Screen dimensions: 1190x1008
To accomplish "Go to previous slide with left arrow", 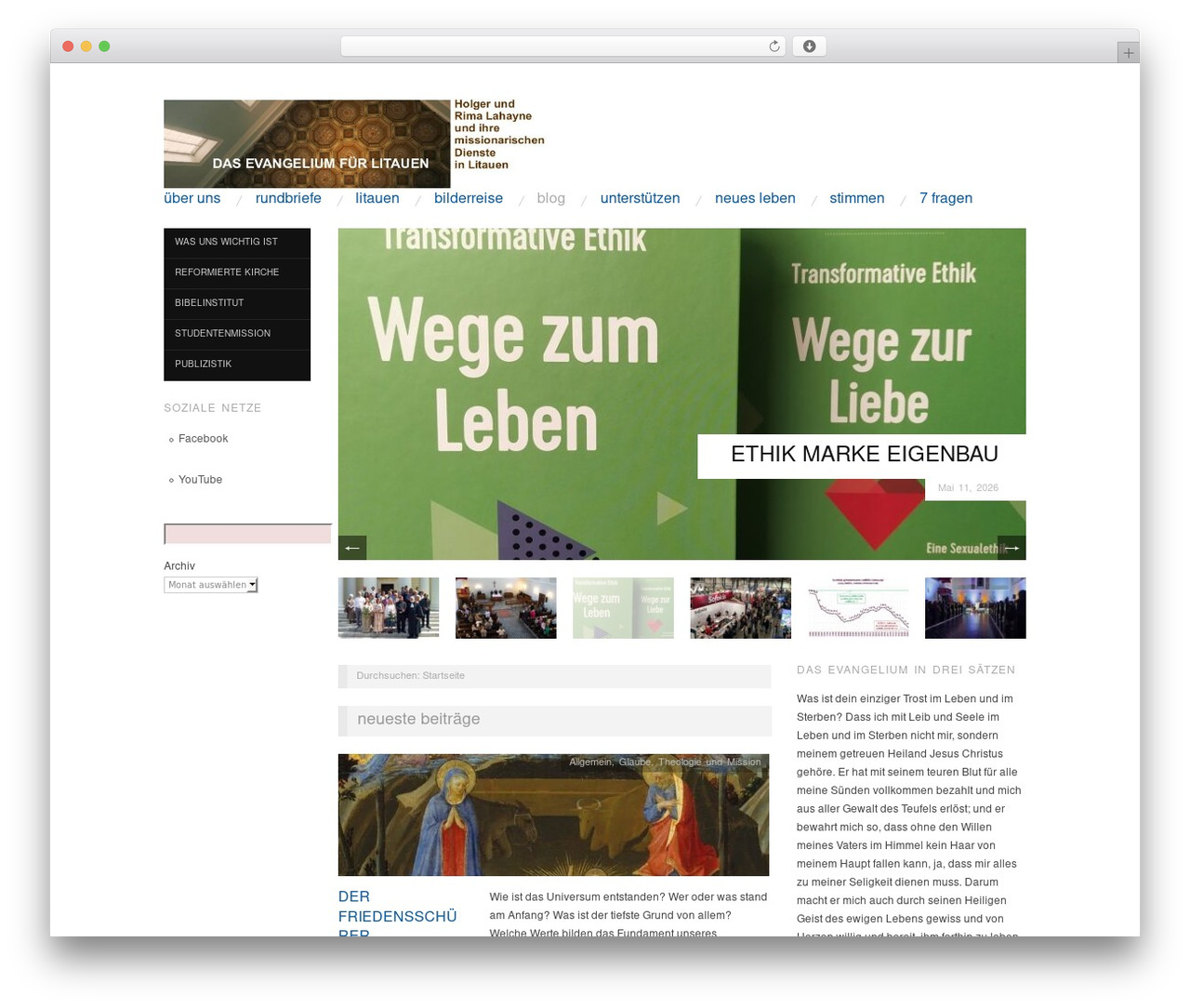I will (352, 548).
